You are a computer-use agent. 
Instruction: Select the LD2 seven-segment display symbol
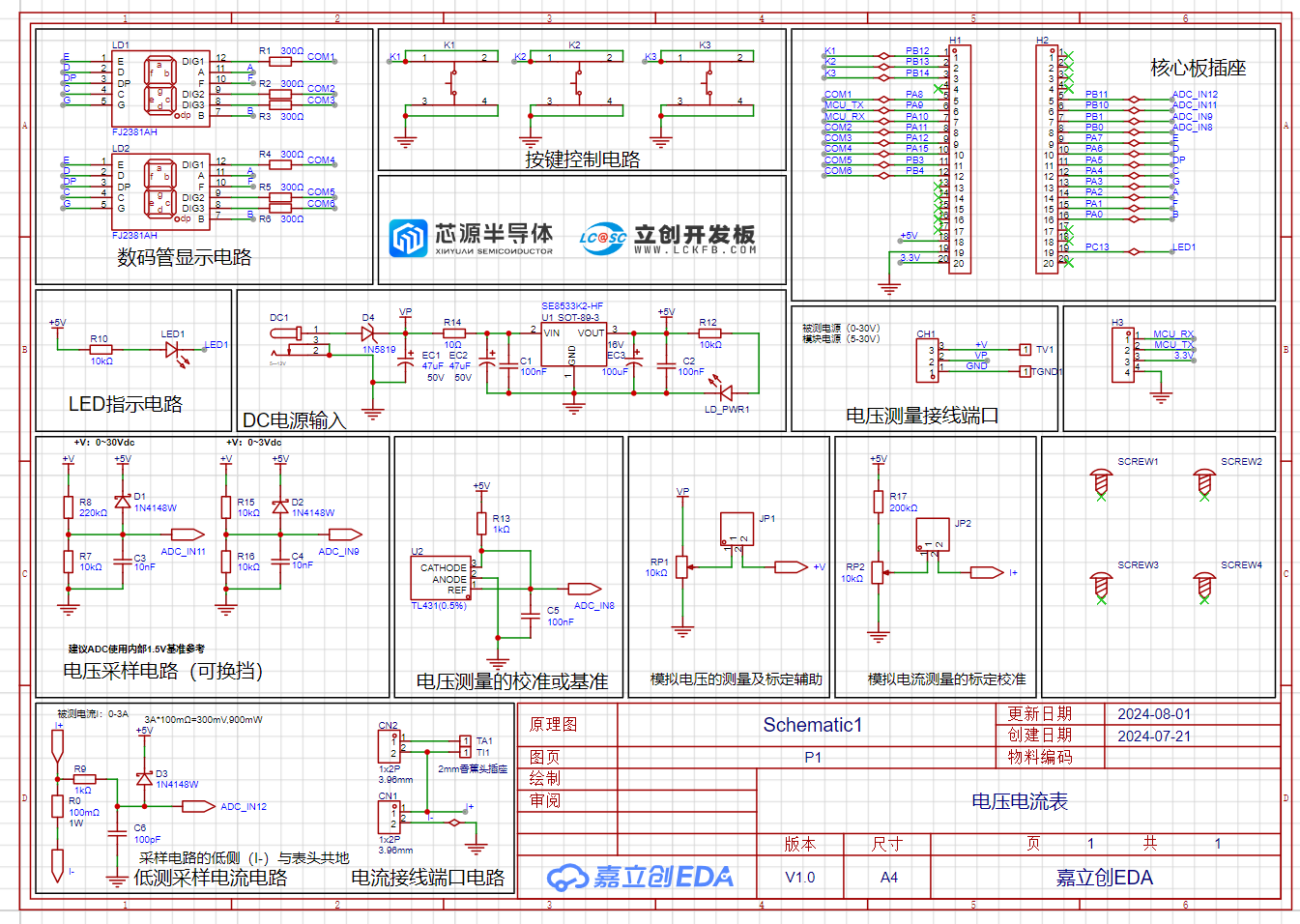click(160, 190)
